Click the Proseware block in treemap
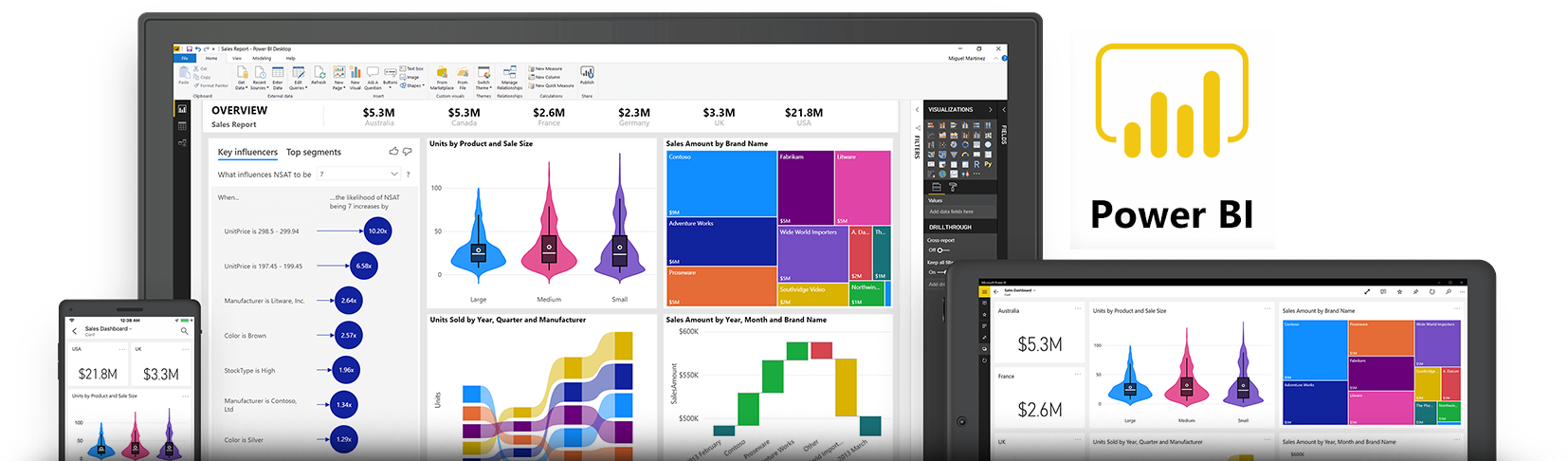Screen dimensions: 1568x461 point(722,286)
